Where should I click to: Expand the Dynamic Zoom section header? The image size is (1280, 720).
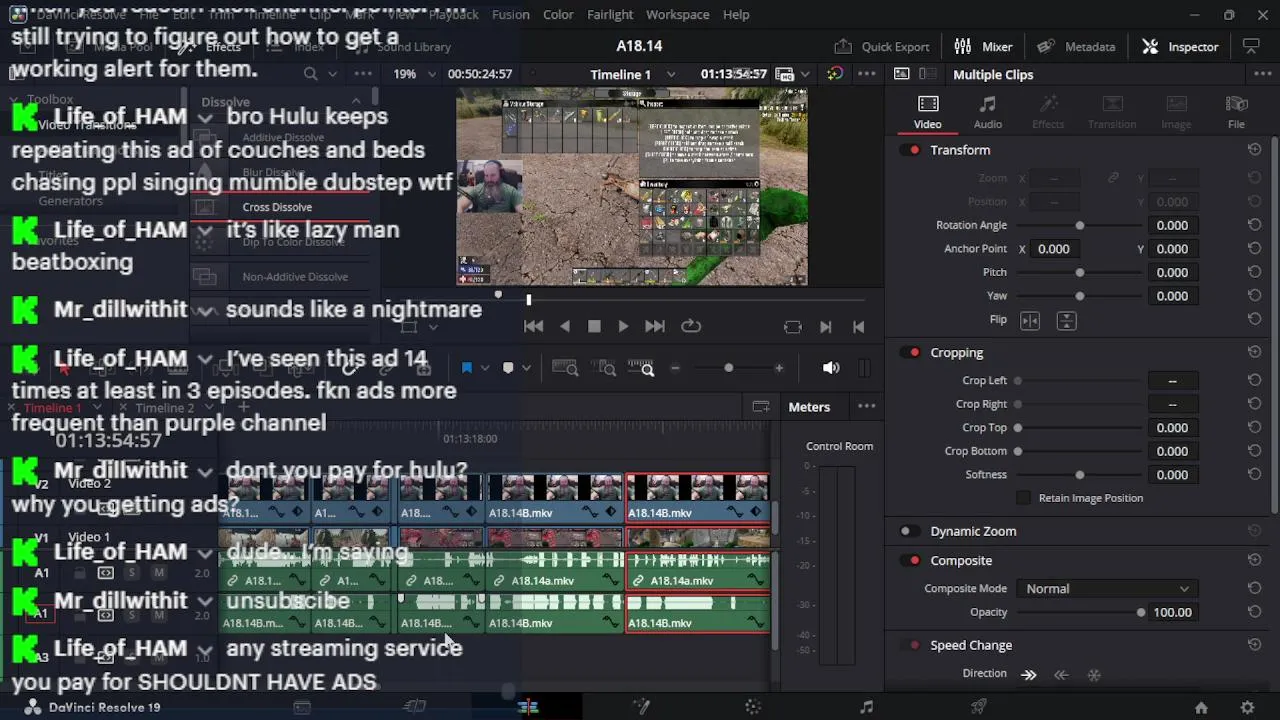(x=973, y=531)
